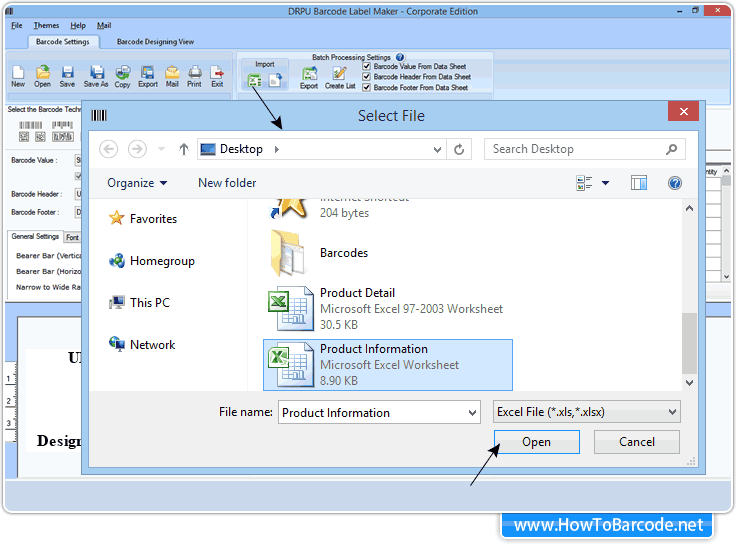Click the Copy toolbar icon
This screenshot has height=545, width=736.
[123, 77]
